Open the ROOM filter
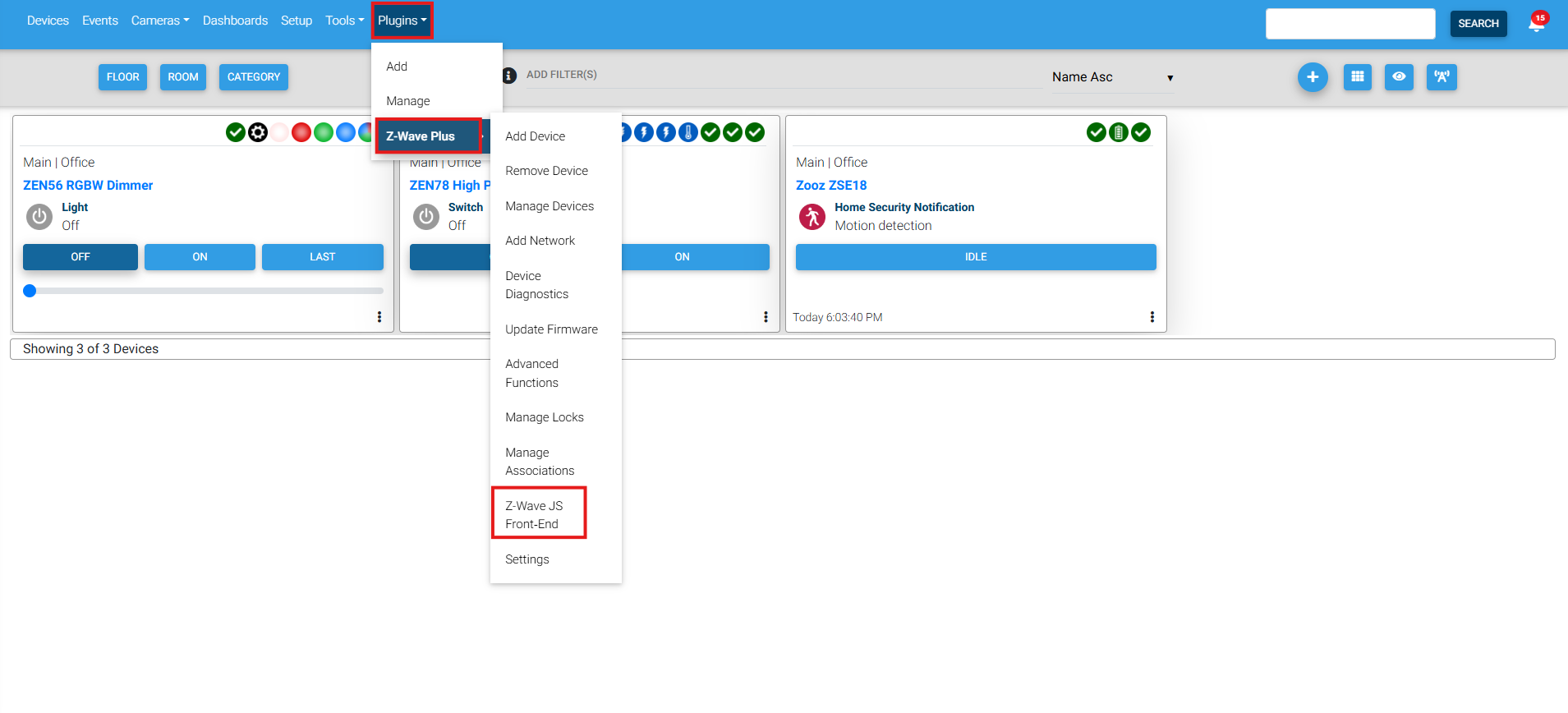The height and width of the screenshot is (713, 1568). pos(183,77)
